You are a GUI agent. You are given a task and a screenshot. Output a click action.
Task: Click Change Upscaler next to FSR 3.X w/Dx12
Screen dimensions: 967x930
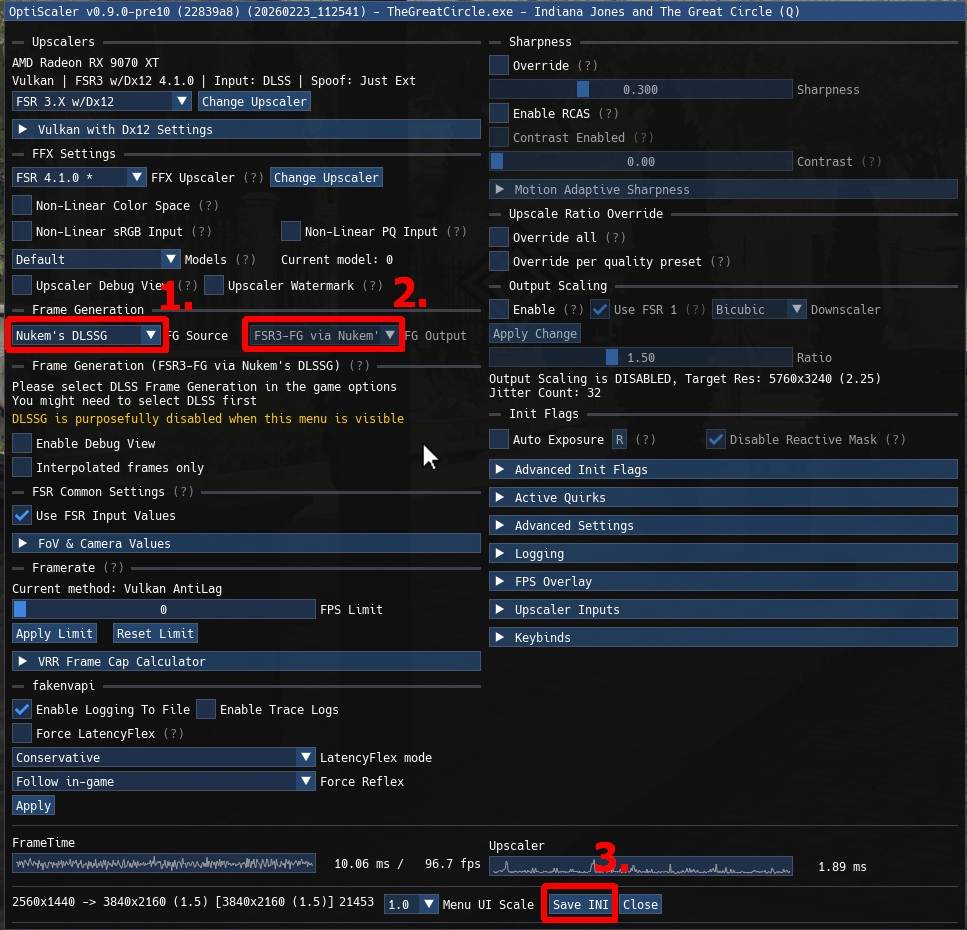point(254,101)
